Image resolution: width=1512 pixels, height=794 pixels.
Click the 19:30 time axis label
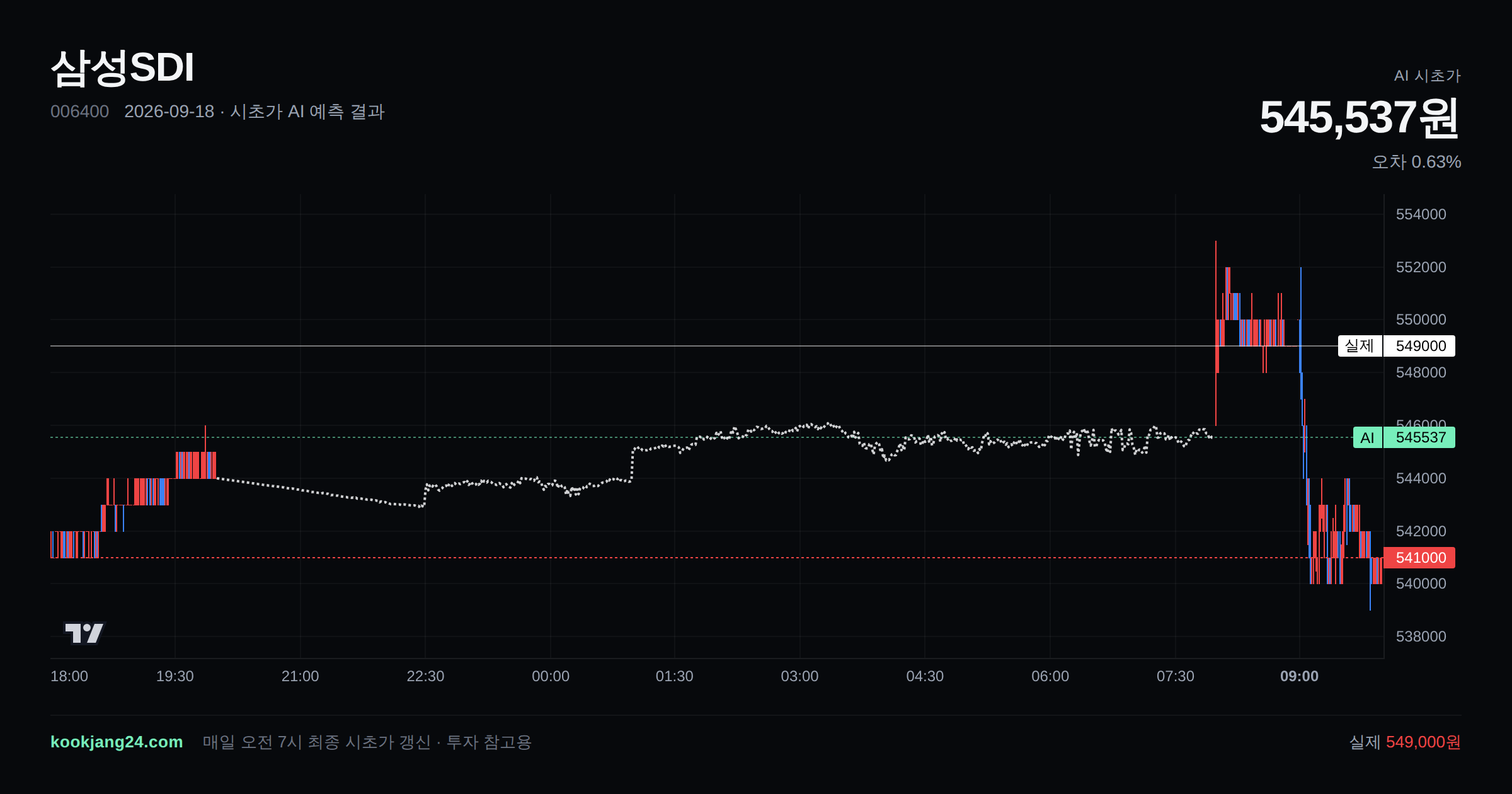[x=175, y=676]
